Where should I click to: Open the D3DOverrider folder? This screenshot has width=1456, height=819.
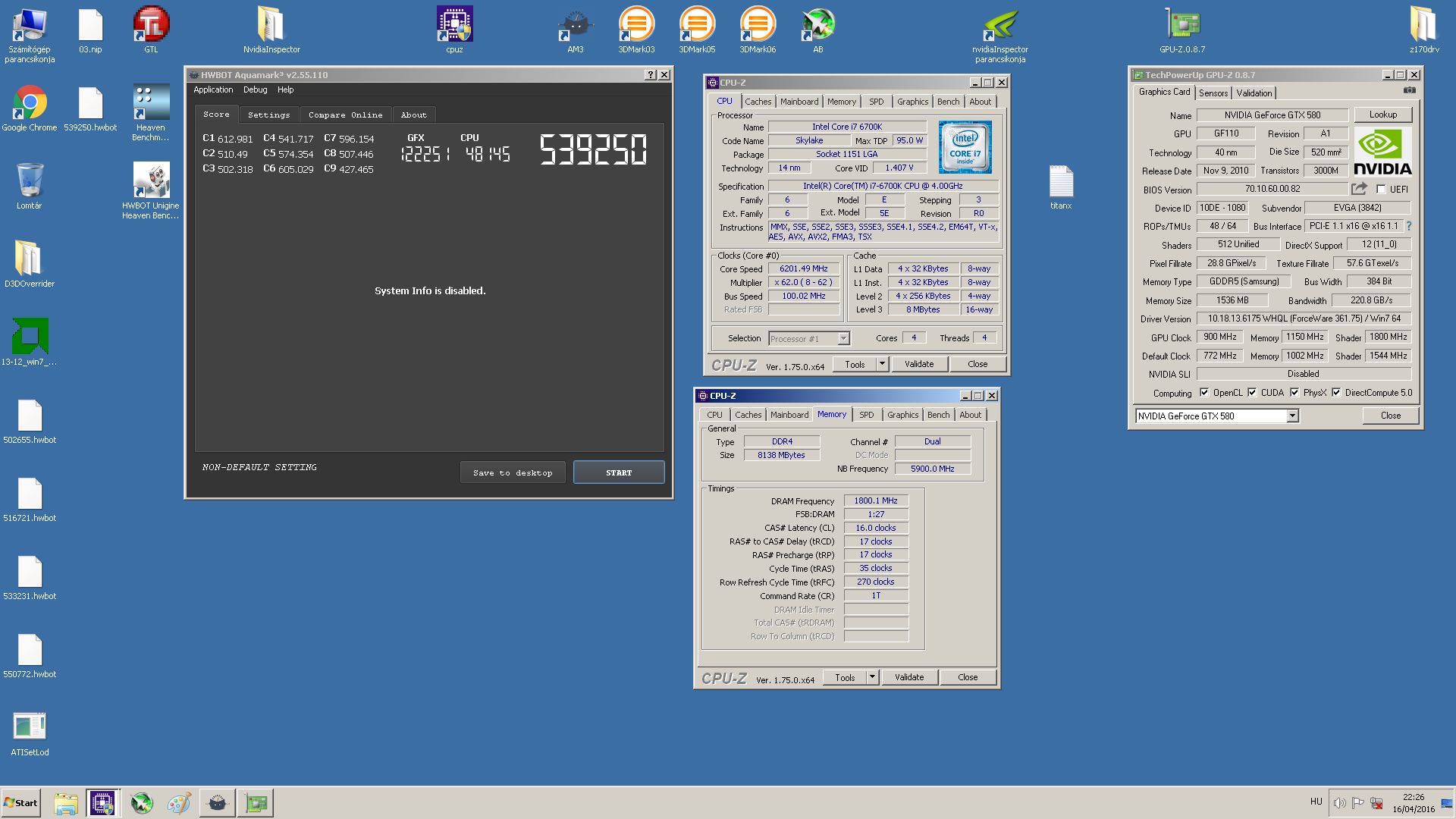pos(30,264)
